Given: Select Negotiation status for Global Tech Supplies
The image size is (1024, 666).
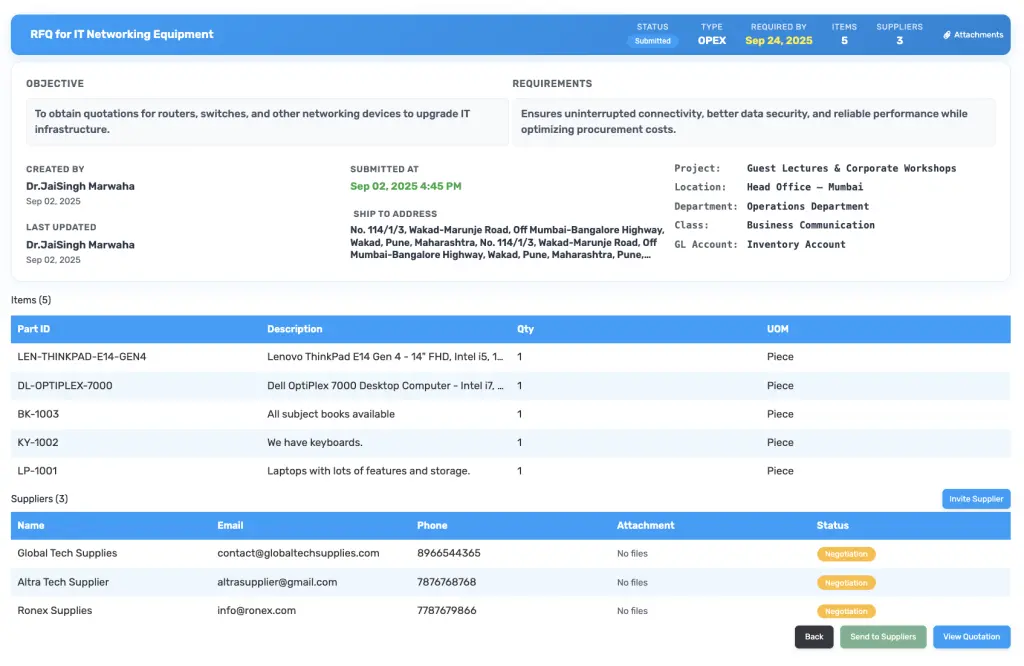Looking at the screenshot, I should point(846,554).
